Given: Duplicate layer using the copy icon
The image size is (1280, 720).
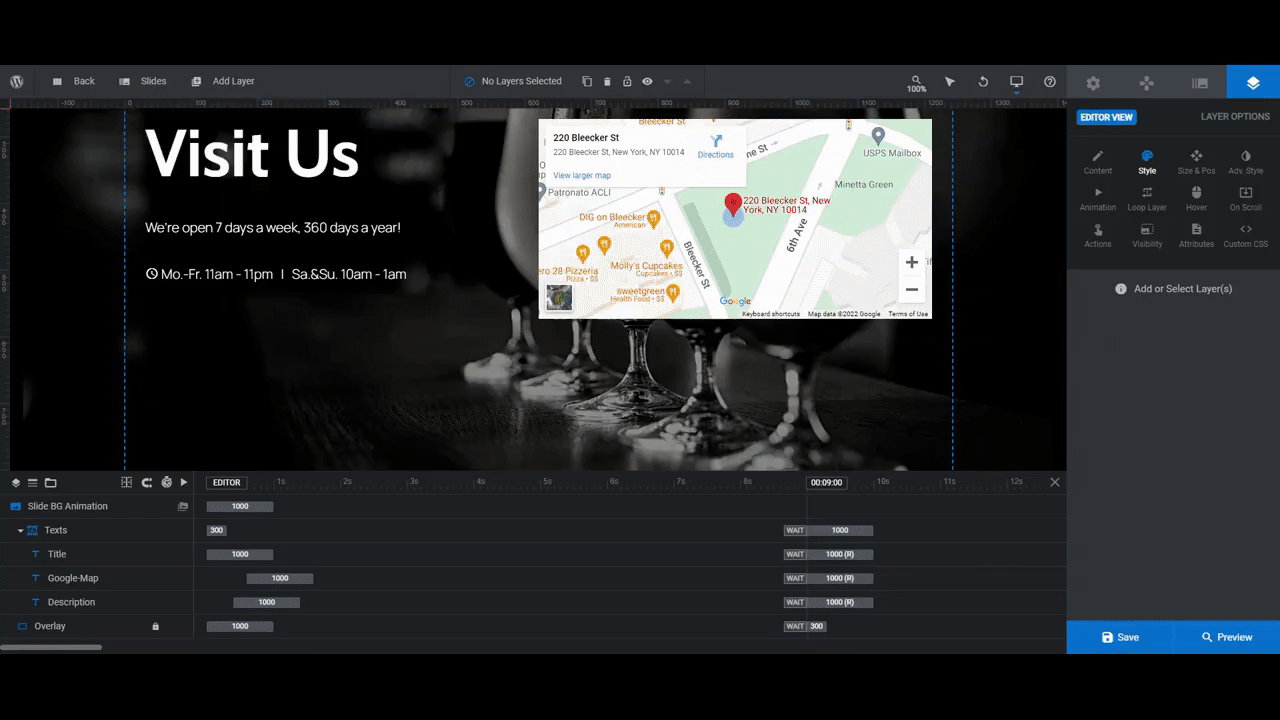Looking at the screenshot, I should tap(587, 81).
